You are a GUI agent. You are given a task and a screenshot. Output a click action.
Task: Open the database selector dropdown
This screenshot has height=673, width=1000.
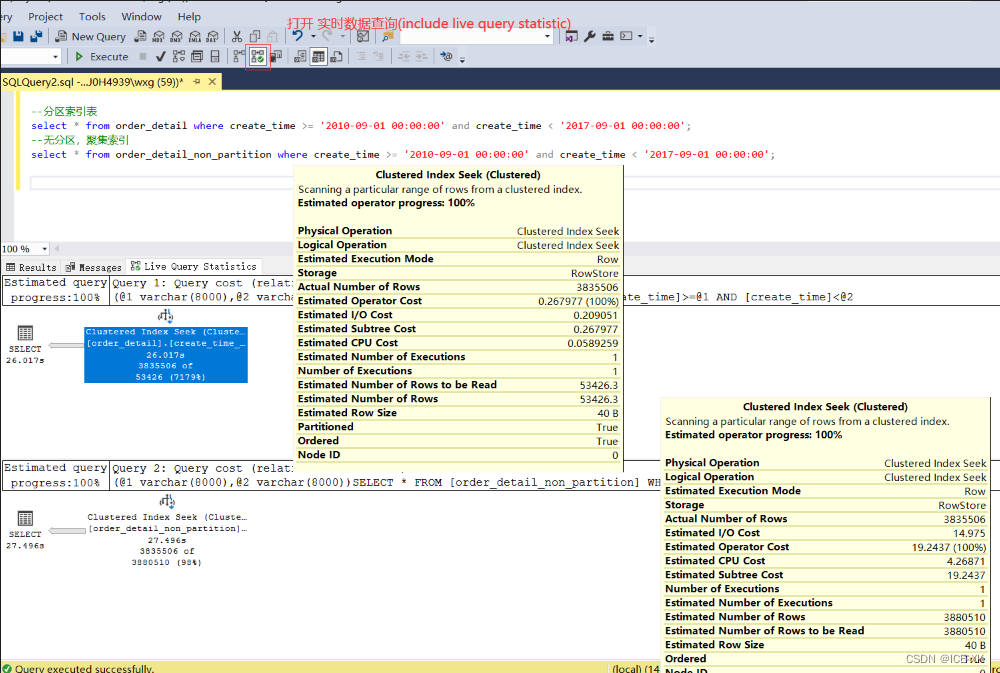coord(54,57)
